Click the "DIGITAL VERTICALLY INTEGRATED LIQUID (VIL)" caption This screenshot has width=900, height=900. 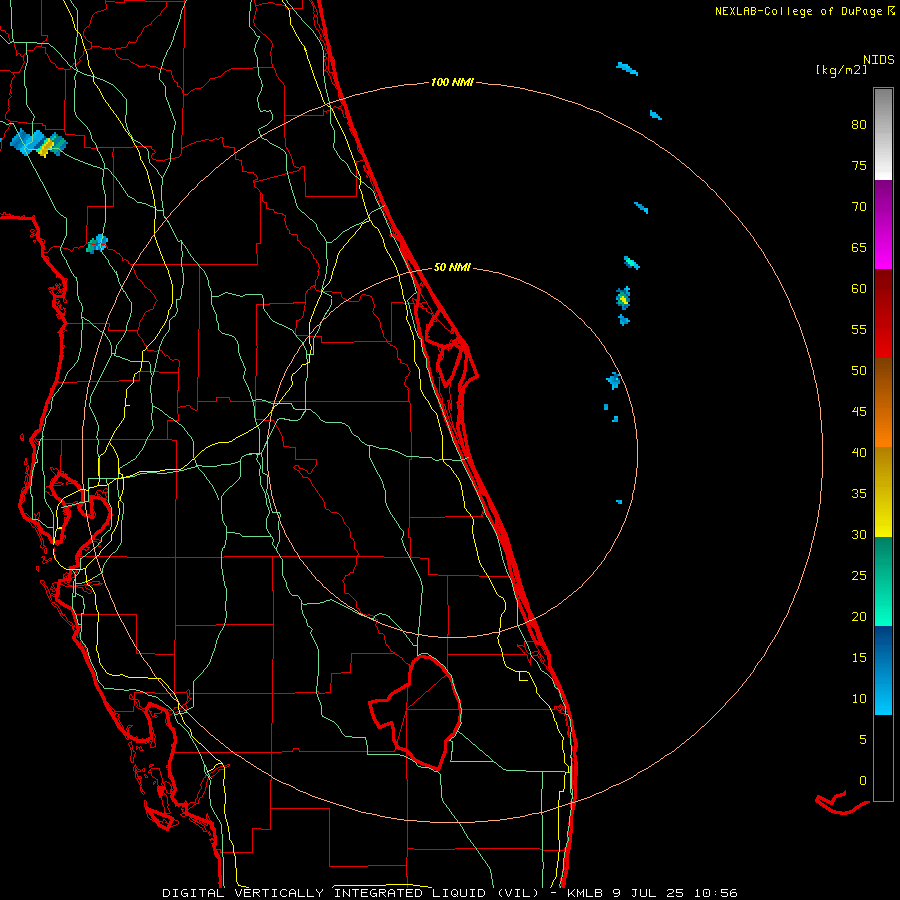click(351, 893)
